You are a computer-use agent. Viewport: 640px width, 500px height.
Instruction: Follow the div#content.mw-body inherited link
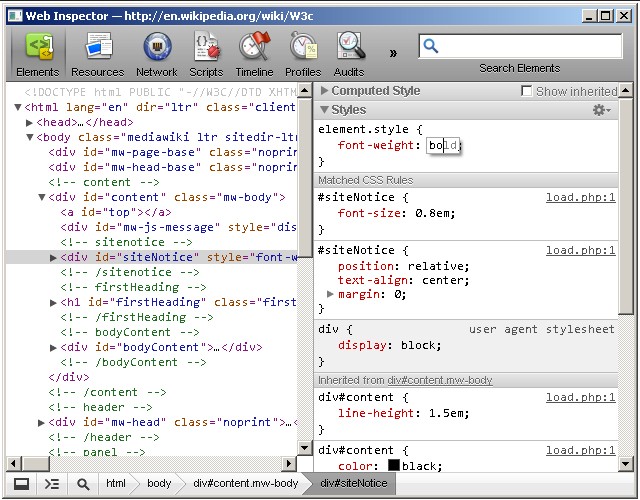(x=440, y=380)
